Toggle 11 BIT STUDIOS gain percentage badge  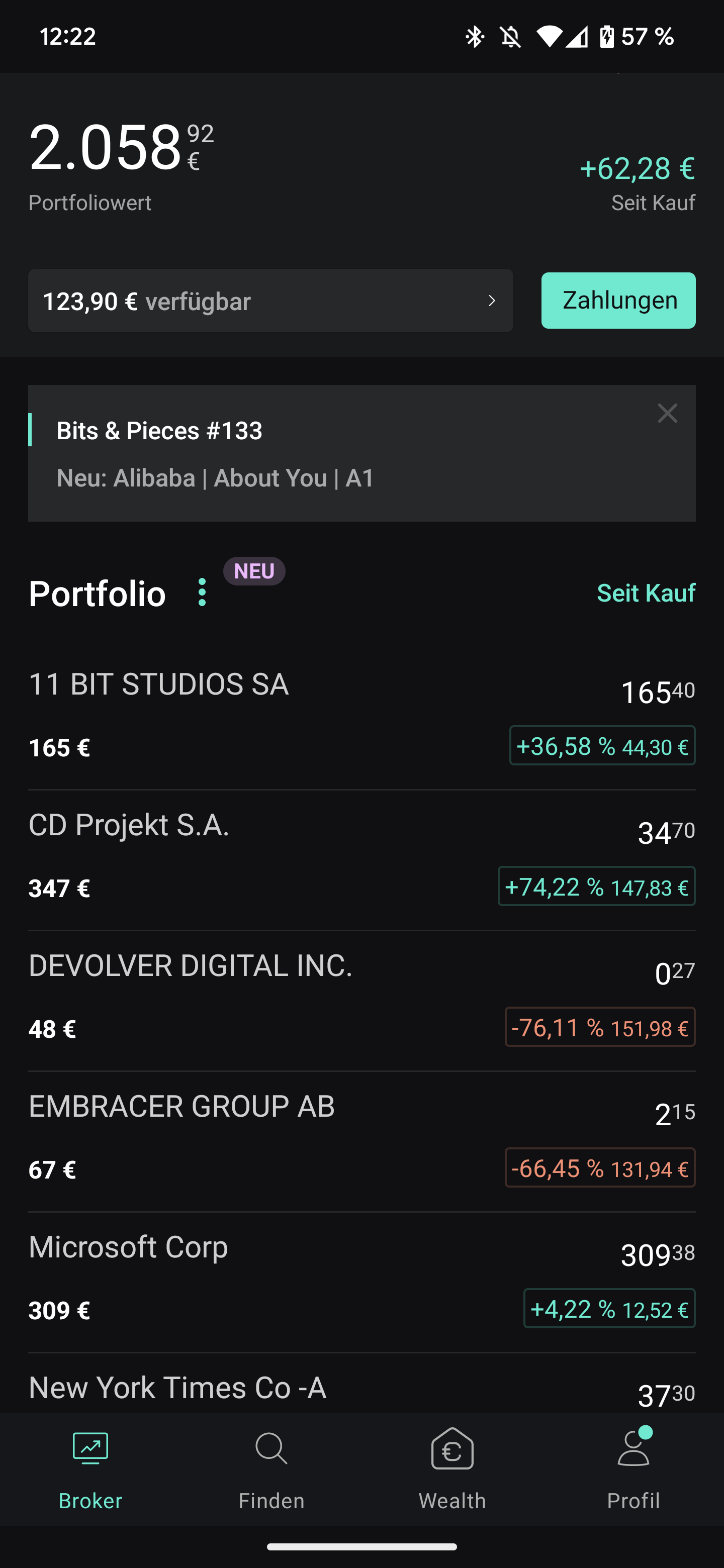click(602, 746)
